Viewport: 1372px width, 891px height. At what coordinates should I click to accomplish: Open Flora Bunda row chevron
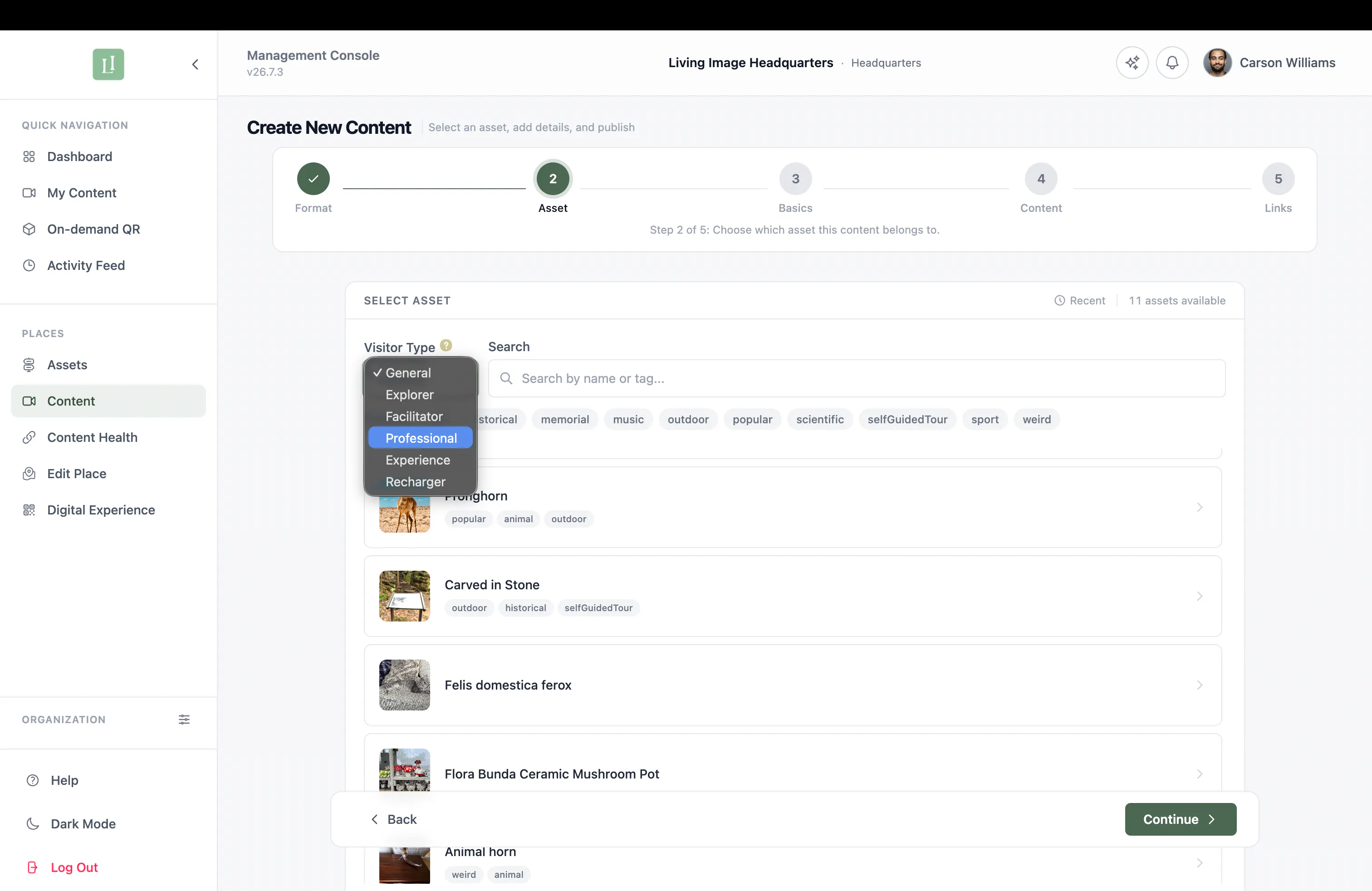1199,774
